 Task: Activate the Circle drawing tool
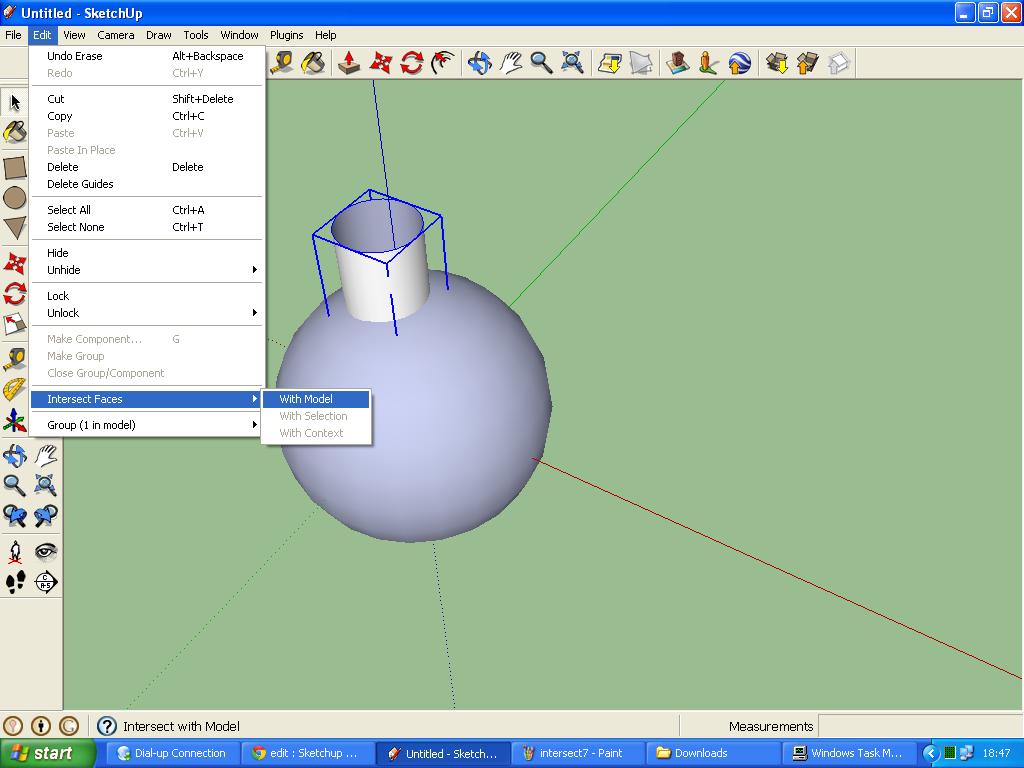15,197
